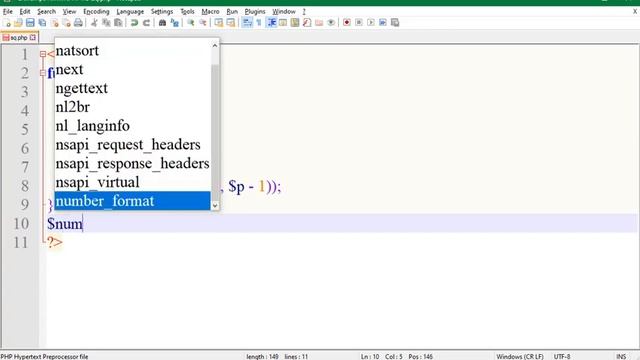The height and width of the screenshot is (360, 640).
Task: Click the Monitoring eye icon
Action: tap(331, 23)
